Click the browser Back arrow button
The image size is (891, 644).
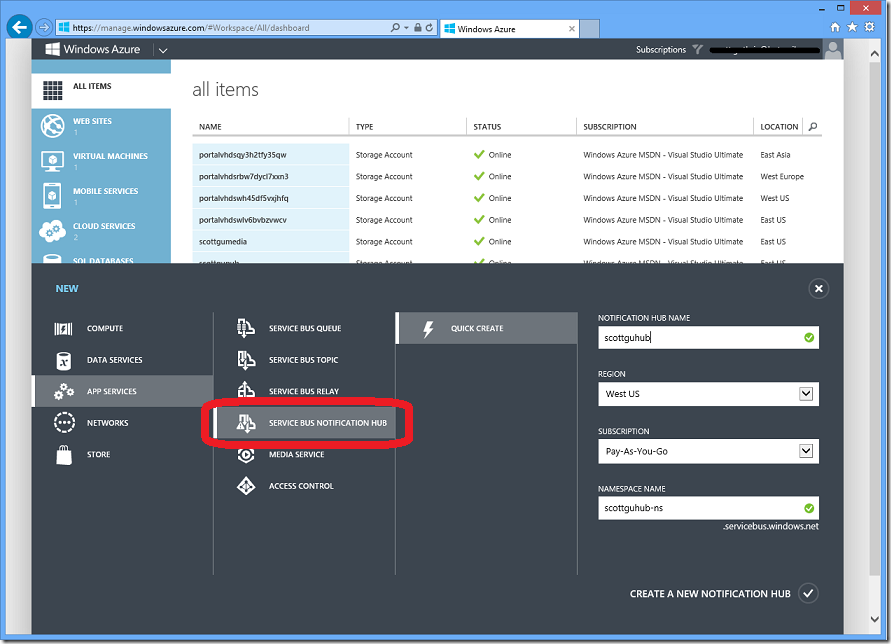click(19, 27)
